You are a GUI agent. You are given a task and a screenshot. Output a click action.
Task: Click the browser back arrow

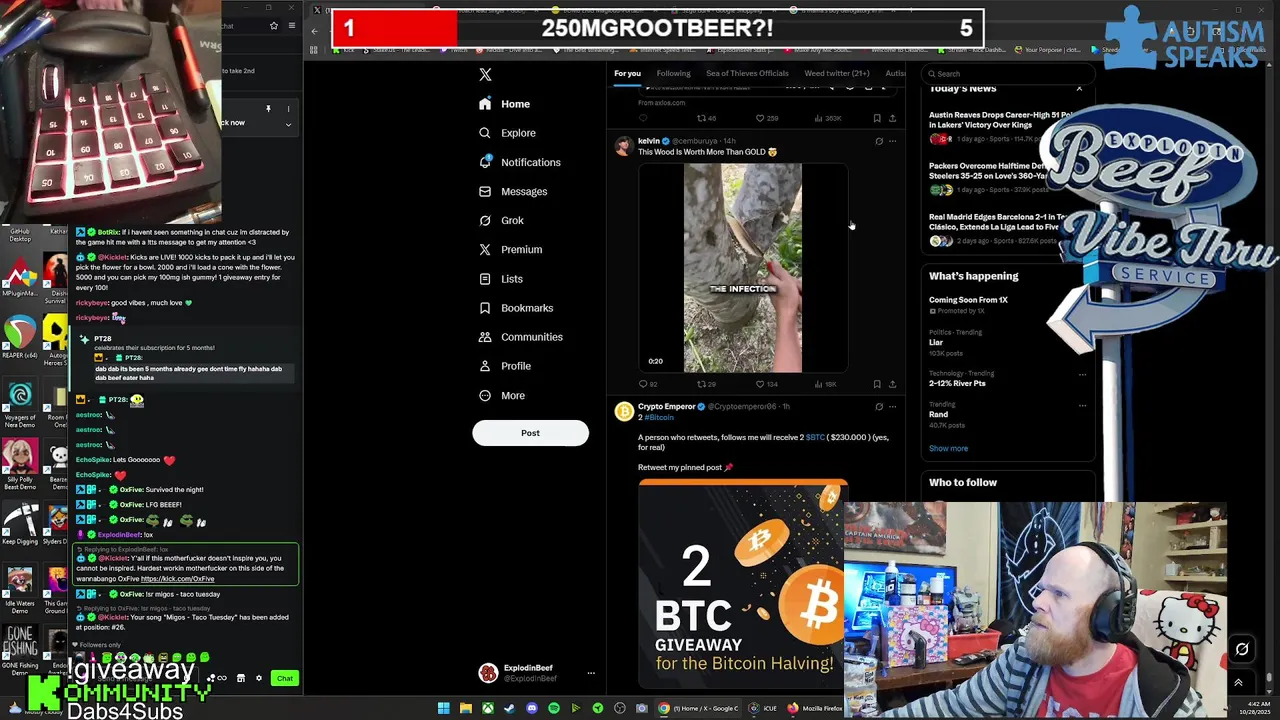click(314, 31)
